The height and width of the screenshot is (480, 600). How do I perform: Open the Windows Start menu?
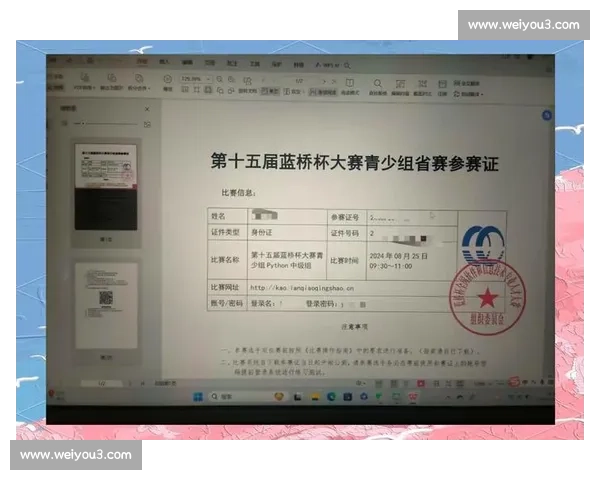[198, 397]
